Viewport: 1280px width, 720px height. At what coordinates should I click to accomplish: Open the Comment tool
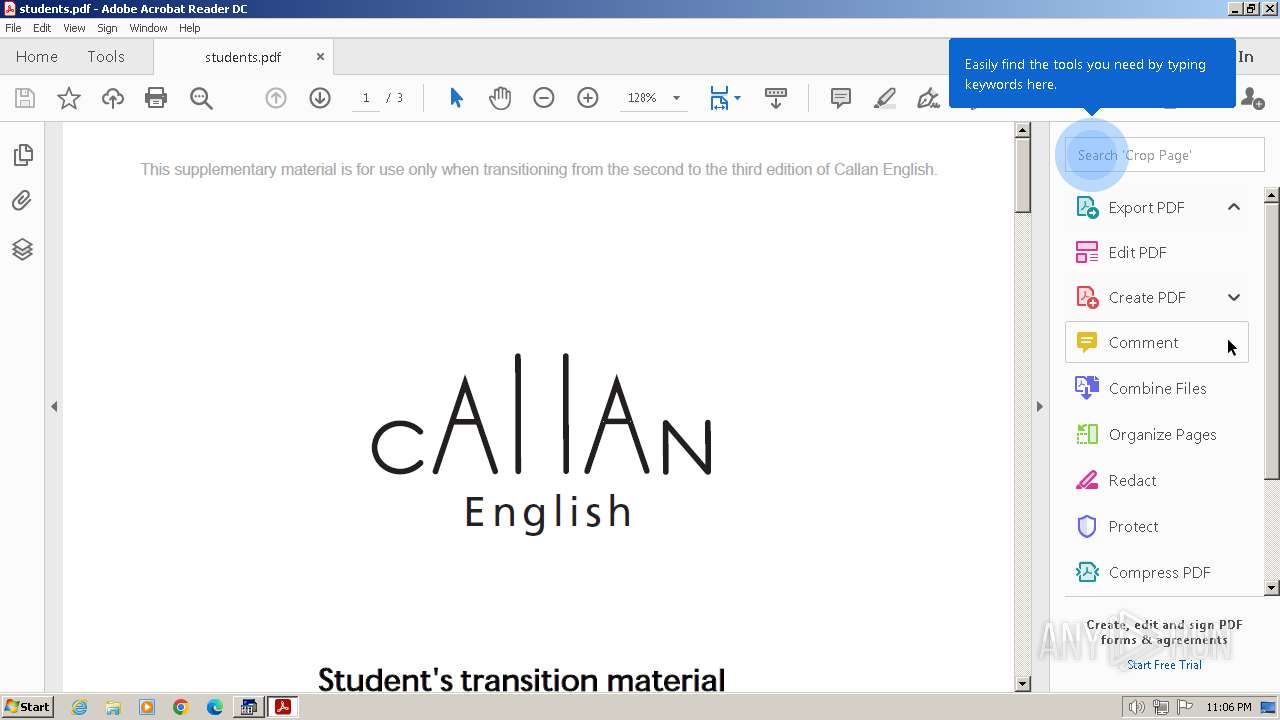tap(1157, 342)
